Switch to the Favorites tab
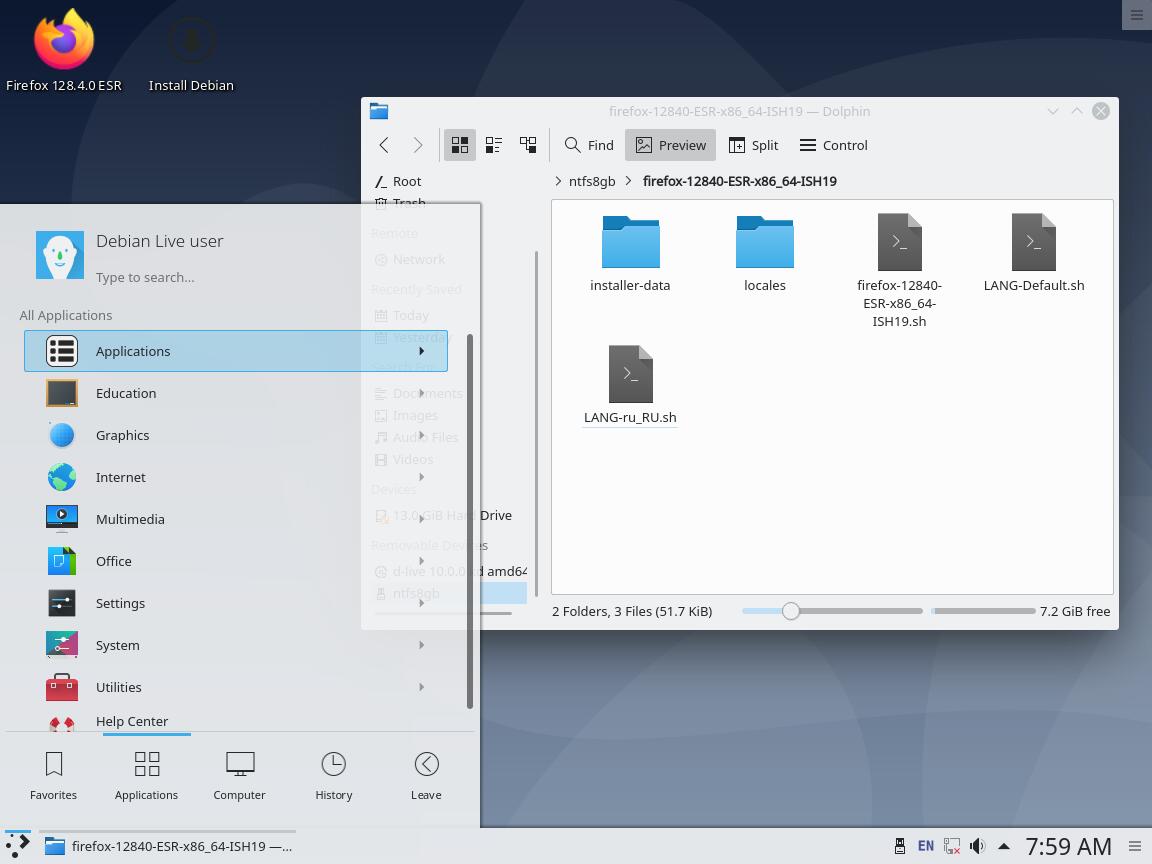The height and width of the screenshot is (864, 1152). click(x=54, y=776)
